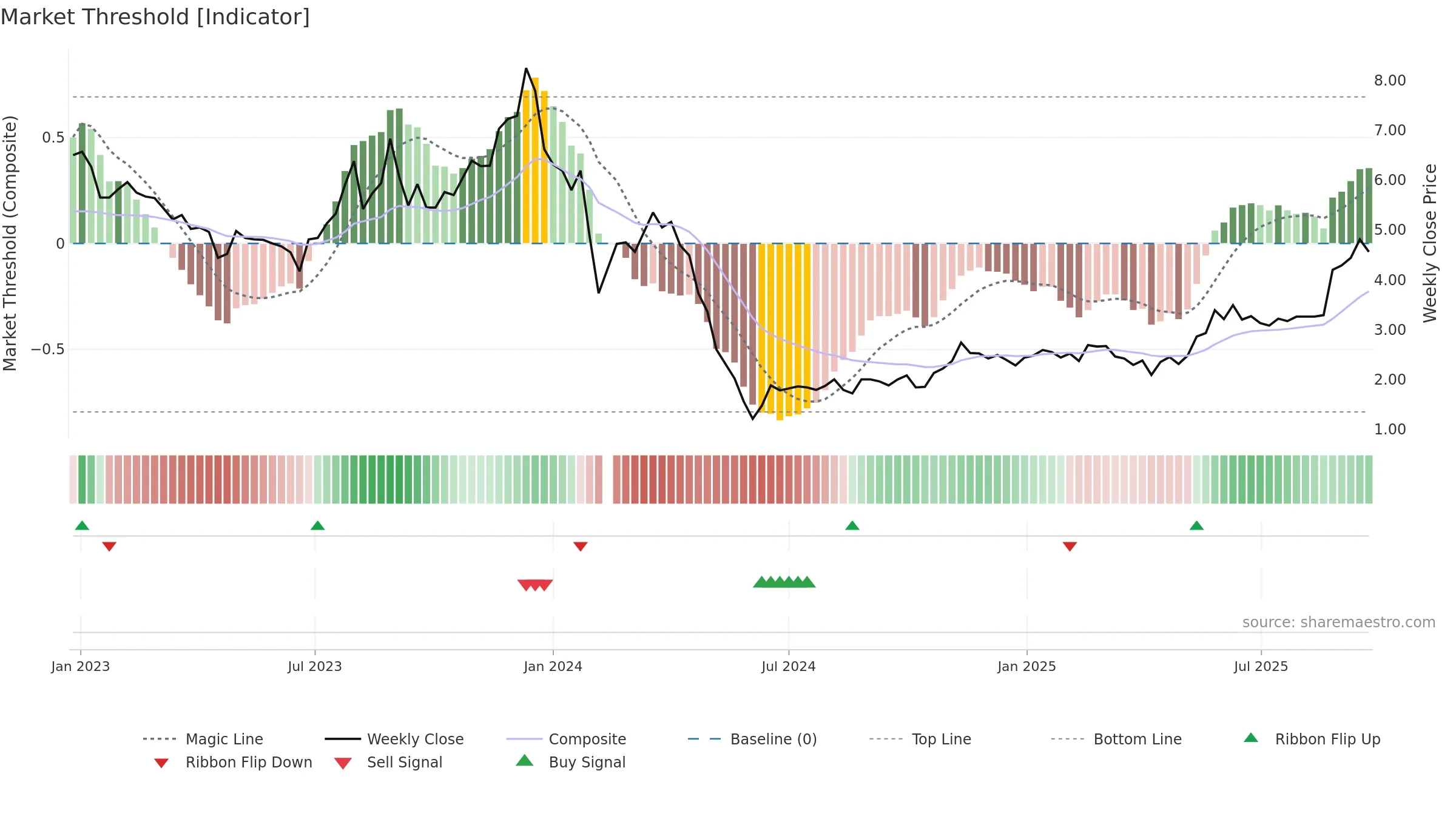1456x819 pixels.
Task: Click the Market Threshold (Composite) axis title
Action: (10, 243)
